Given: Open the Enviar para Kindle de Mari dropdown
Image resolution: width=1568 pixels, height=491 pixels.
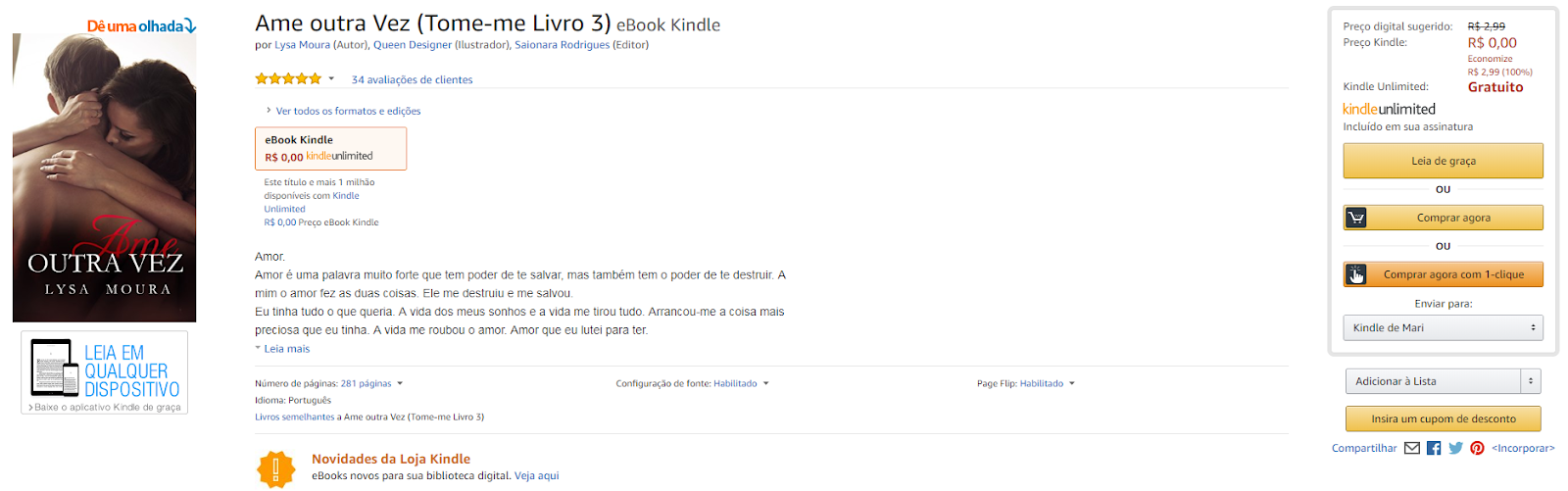Looking at the screenshot, I should pyautogui.click(x=1443, y=327).
